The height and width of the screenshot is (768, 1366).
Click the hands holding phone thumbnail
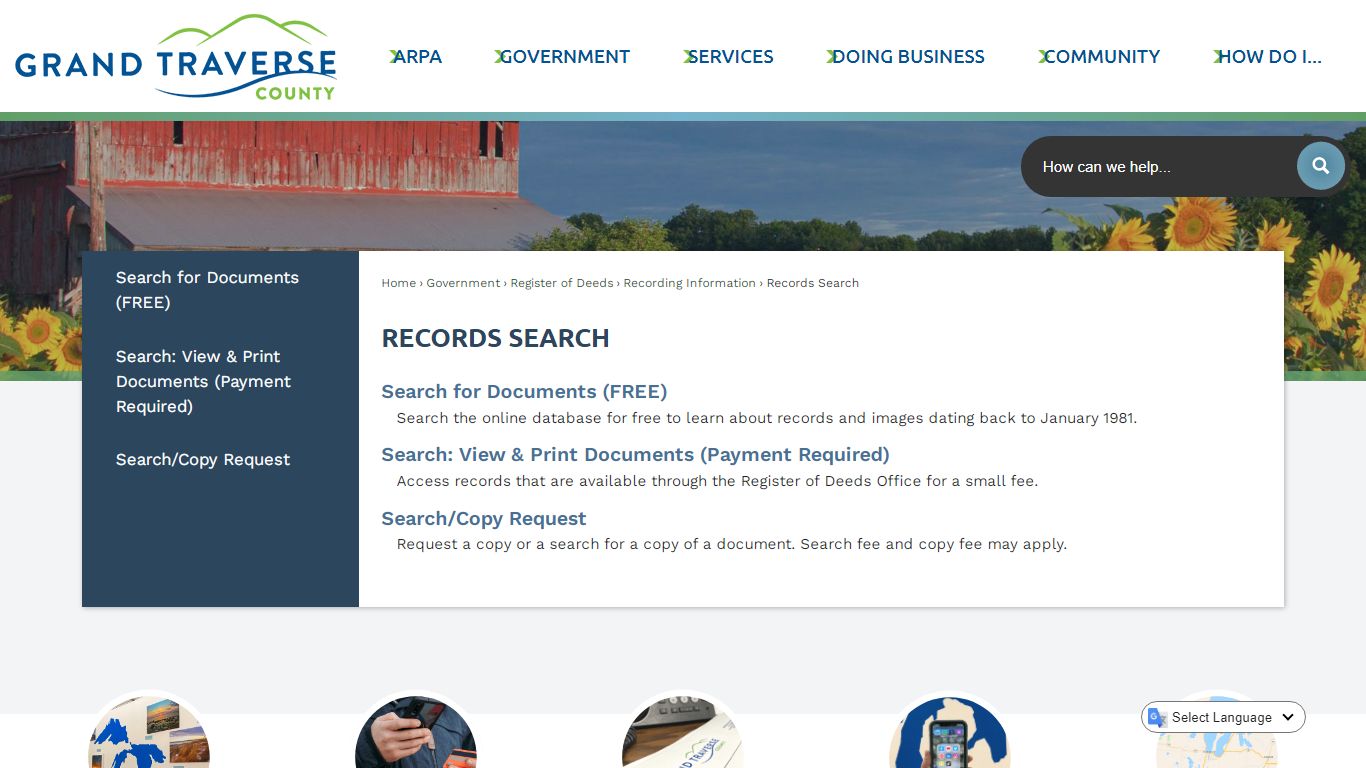(x=416, y=732)
